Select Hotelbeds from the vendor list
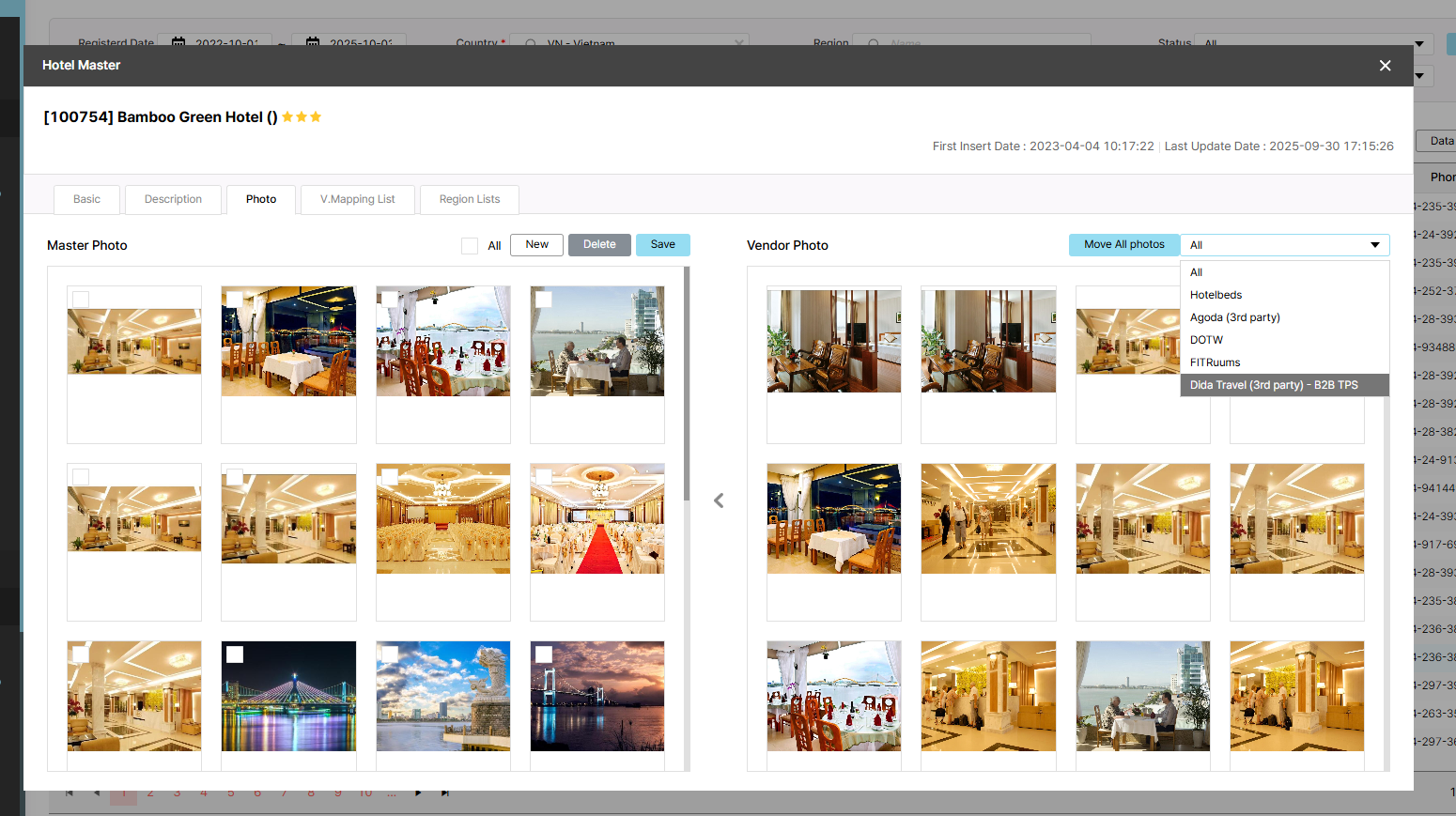 1285,295
